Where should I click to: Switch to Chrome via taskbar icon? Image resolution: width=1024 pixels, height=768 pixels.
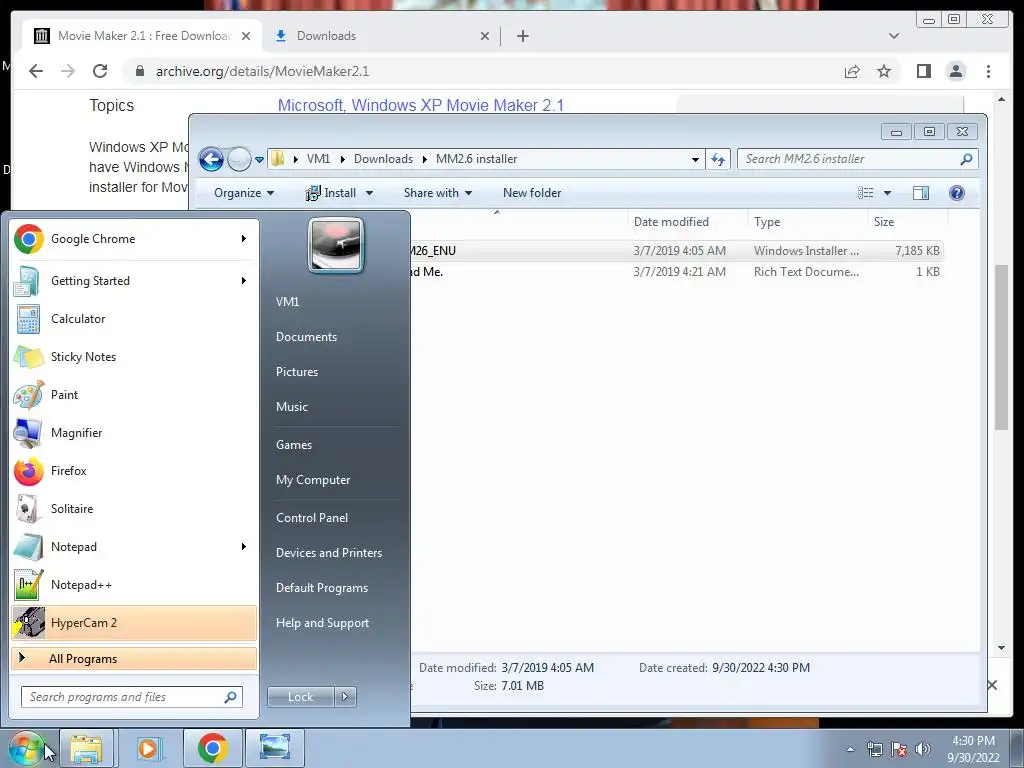point(212,748)
